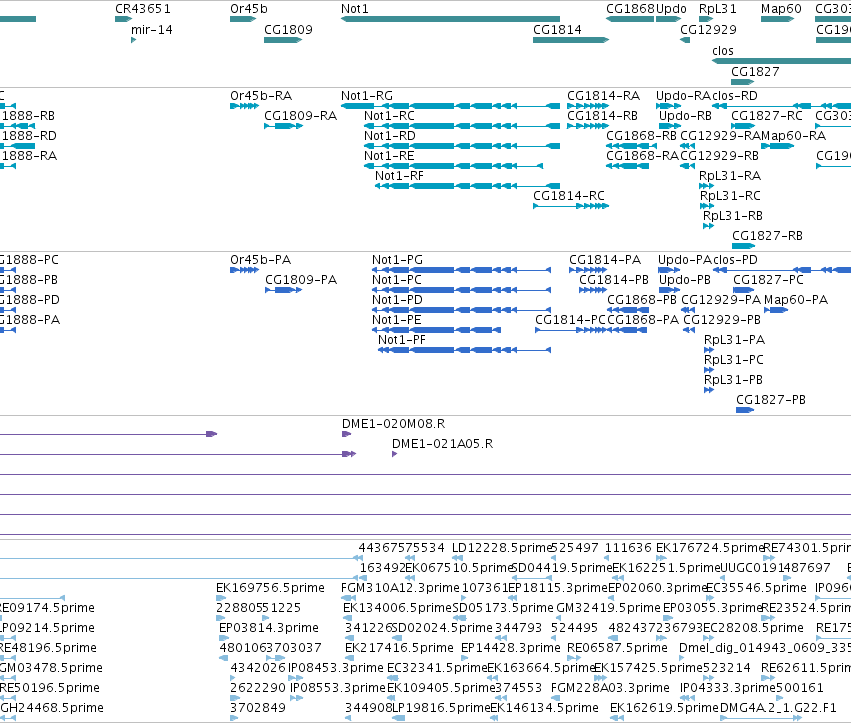Image resolution: width=851 pixels, height=723 pixels.
Task: Click the mir-14 gene label
Action: click(152, 29)
